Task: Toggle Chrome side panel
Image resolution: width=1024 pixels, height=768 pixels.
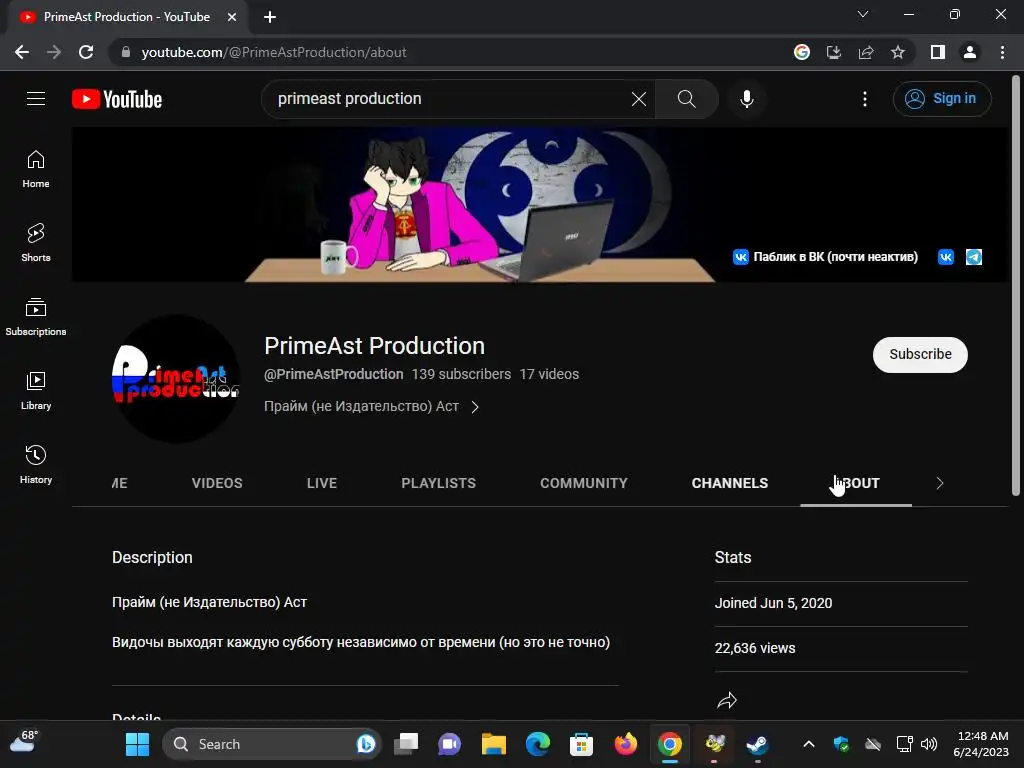Action: [938, 52]
